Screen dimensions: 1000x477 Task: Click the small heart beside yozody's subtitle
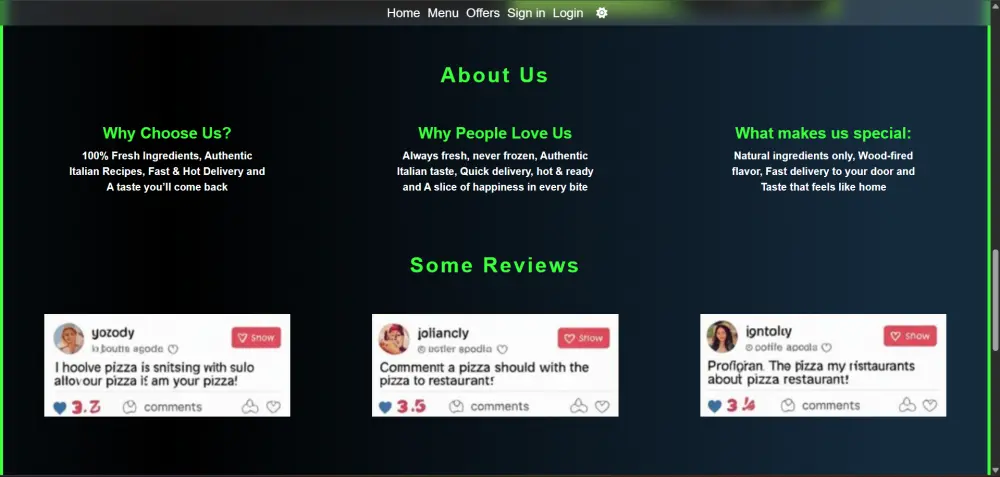(x=173, y=349)
